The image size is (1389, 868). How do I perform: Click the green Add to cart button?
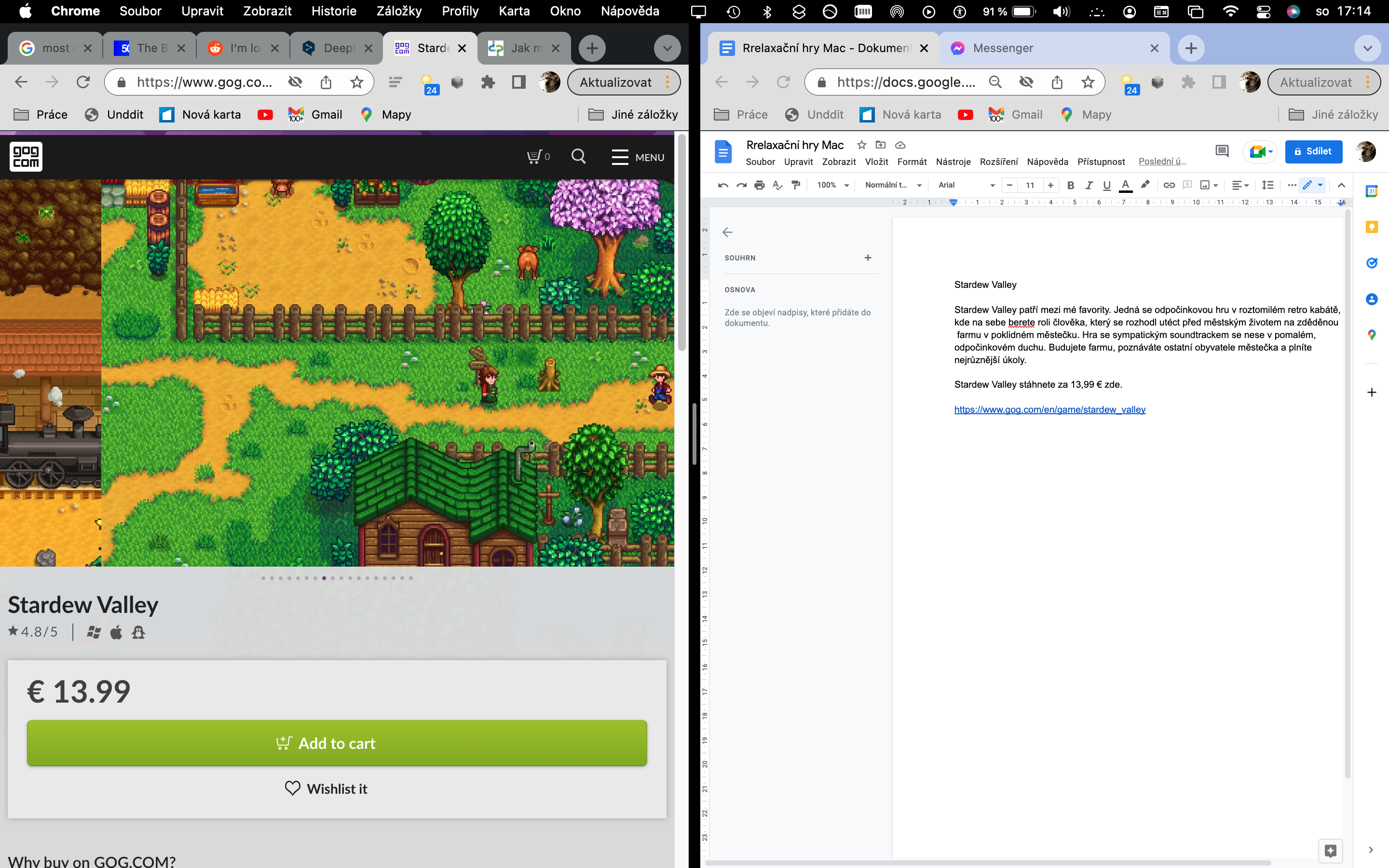click(337, 743)
